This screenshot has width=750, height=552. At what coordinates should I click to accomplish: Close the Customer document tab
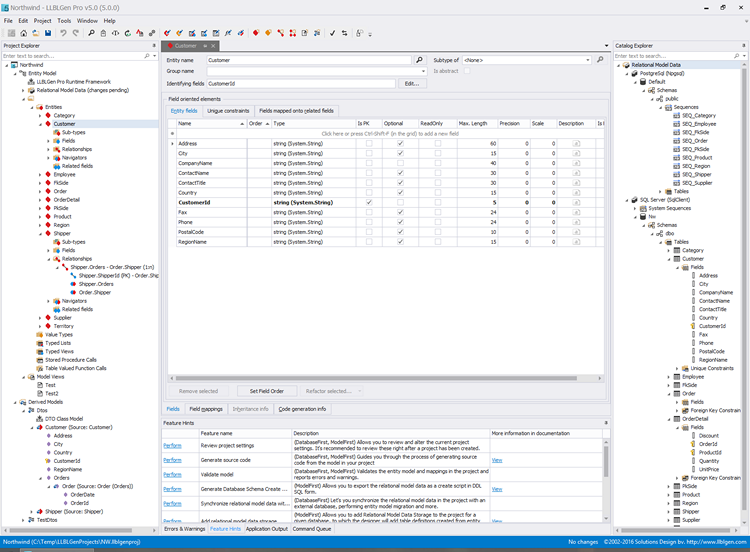pos(214,46)
